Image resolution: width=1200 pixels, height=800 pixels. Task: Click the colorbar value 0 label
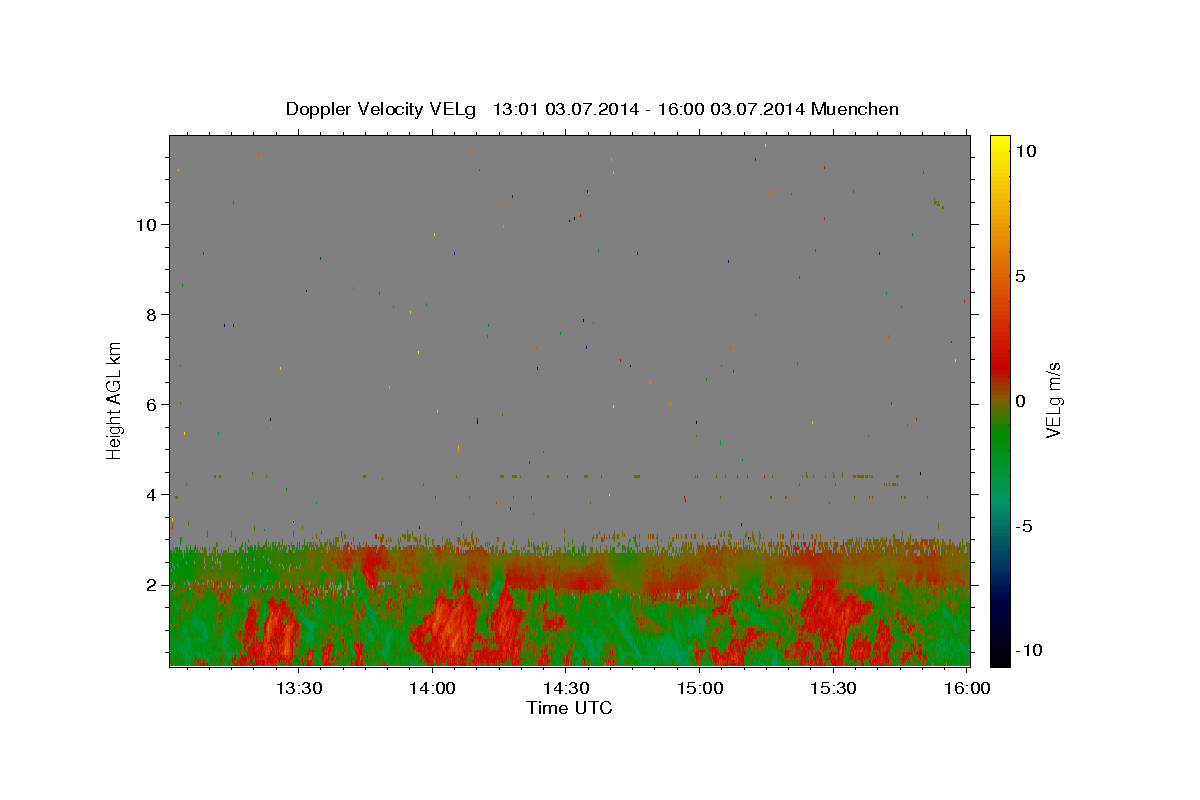click(x=1020, y=400)
